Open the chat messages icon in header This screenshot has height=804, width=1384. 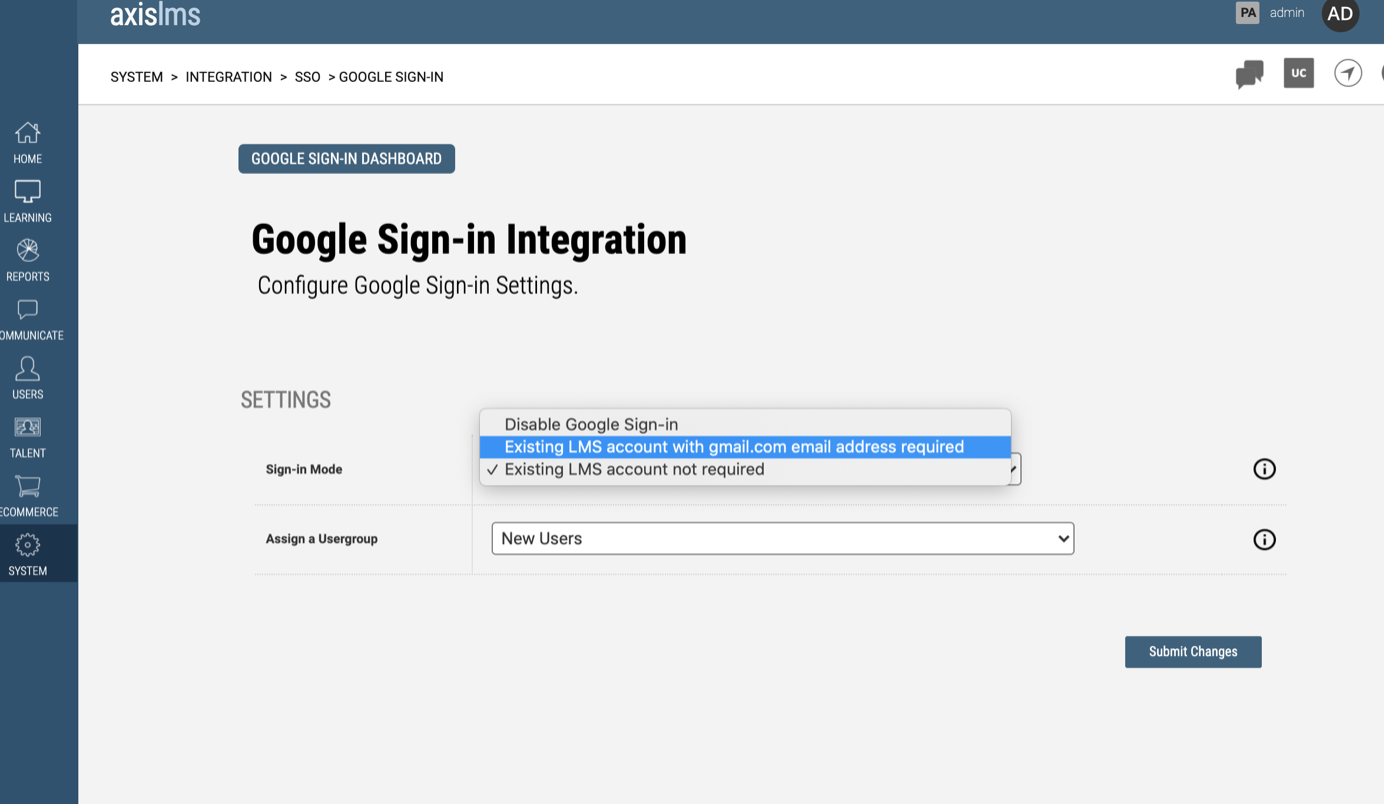(x=1249, y=74)
